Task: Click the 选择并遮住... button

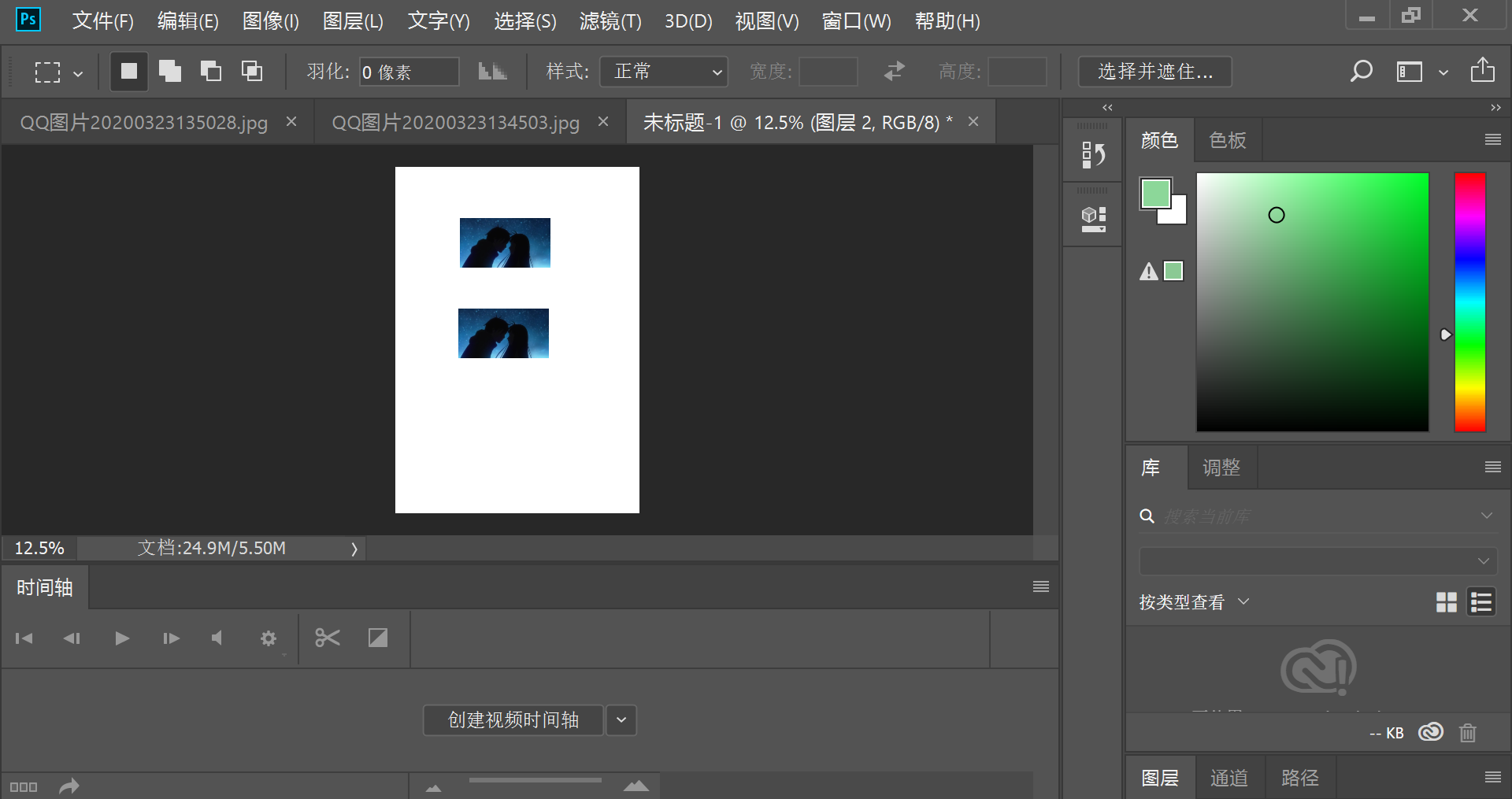Action: 1154,72
